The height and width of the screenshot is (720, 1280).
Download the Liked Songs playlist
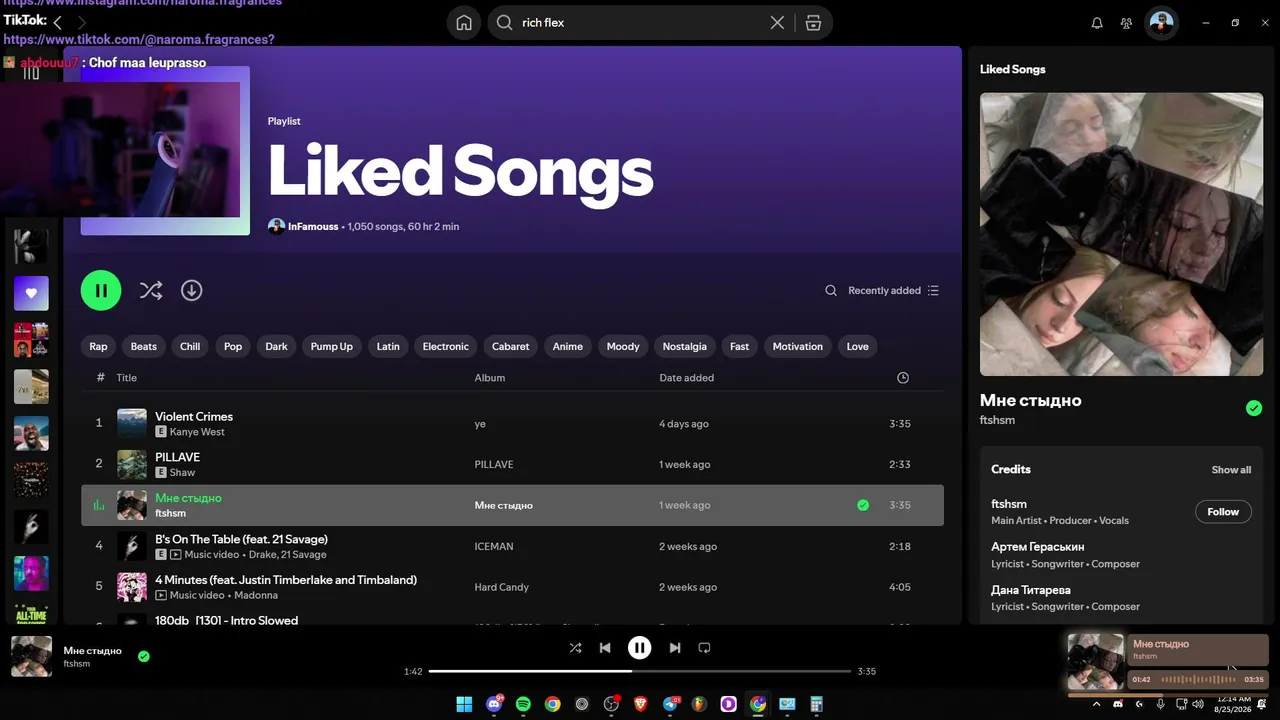click(x=191, y=290)
